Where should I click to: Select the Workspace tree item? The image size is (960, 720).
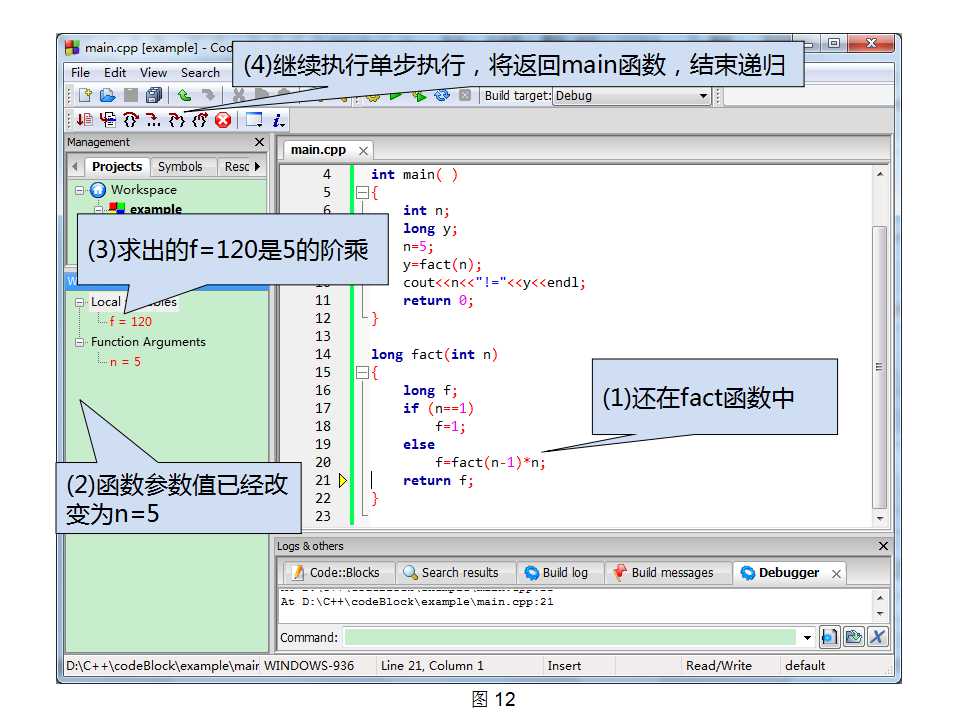click(x=144, y=190)
